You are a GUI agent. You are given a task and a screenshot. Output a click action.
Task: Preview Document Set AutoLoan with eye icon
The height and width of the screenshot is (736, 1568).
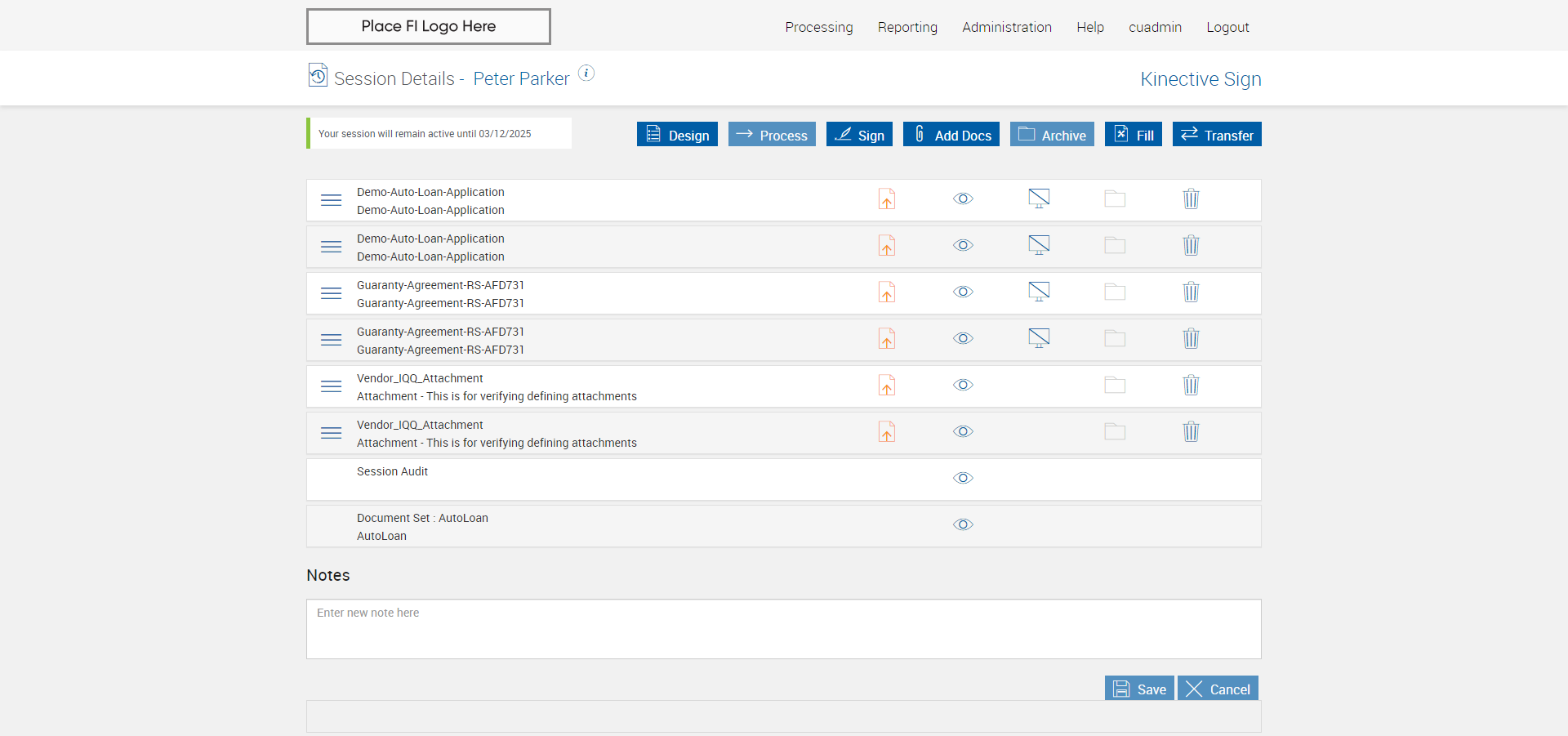click(963, 525)
